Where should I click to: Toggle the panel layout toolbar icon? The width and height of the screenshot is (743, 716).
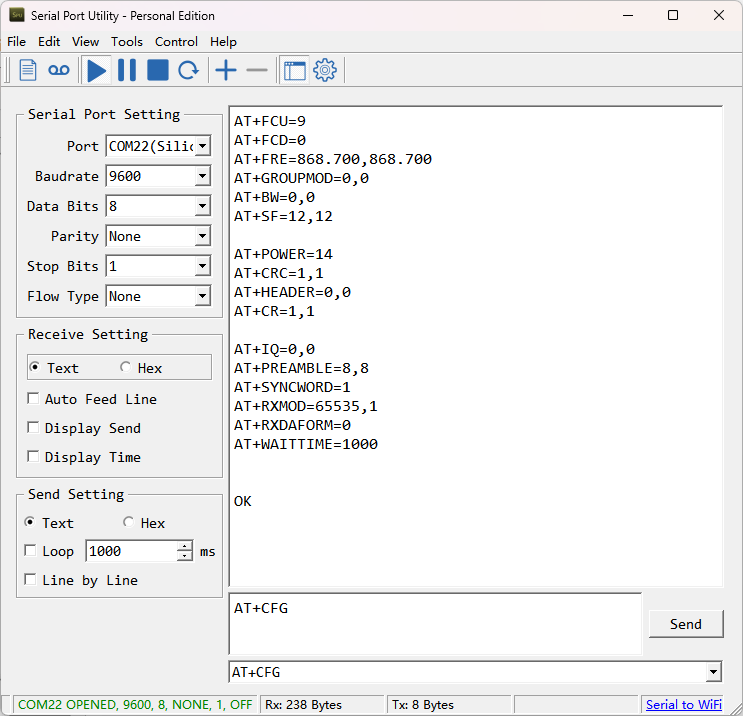(x=294, y=71)
